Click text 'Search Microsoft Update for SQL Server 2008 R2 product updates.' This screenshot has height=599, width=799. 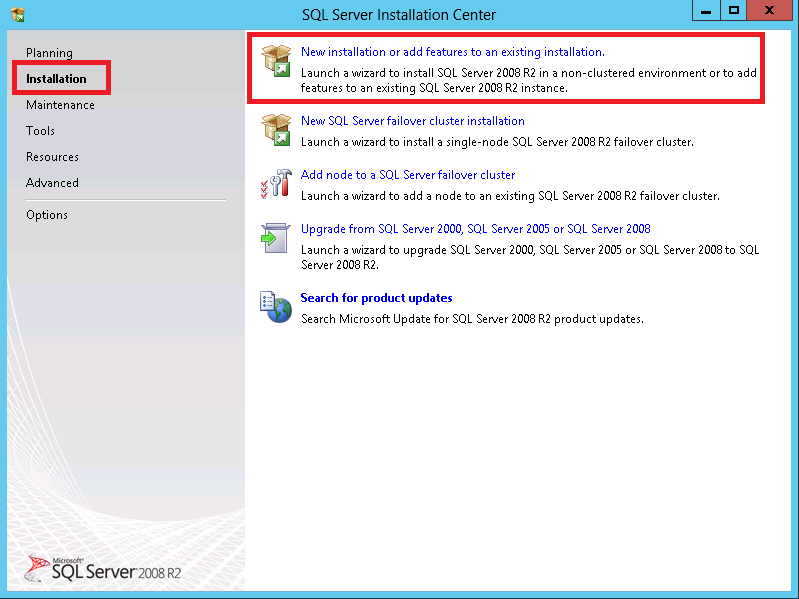click(x=472, y=319)
